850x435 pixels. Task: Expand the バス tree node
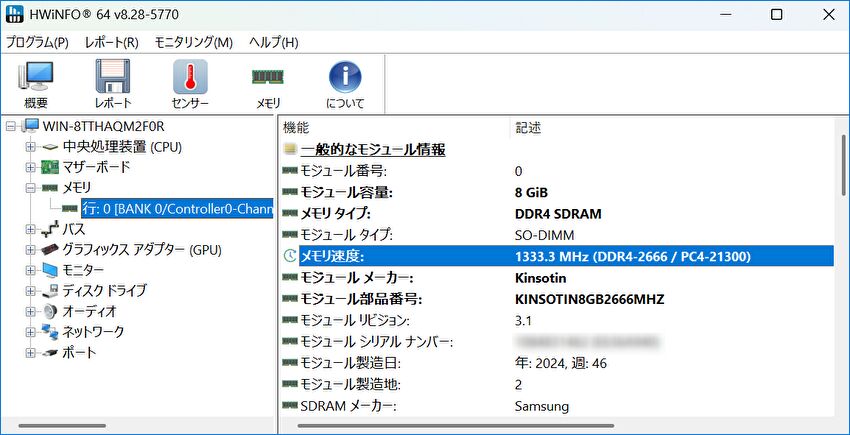pos(30,229)
